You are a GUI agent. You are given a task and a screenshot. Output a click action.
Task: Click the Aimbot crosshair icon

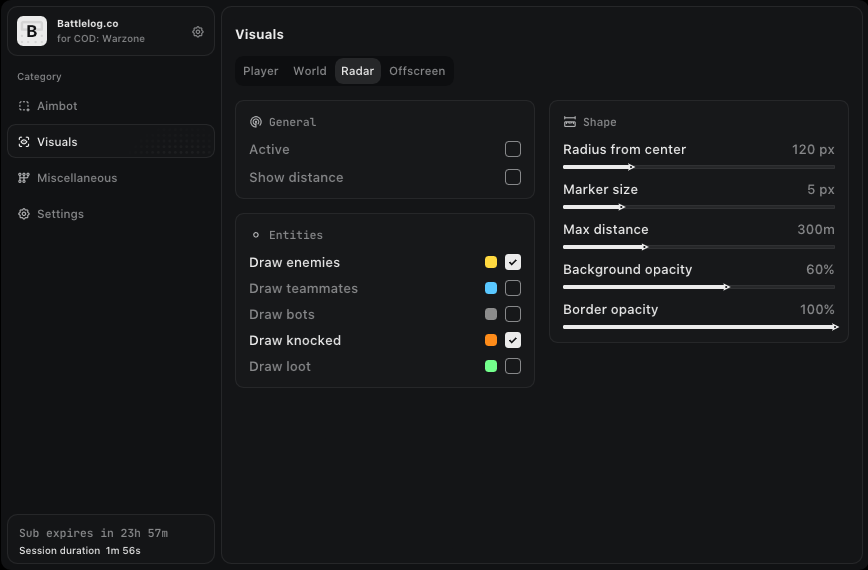tap(24, 106)
